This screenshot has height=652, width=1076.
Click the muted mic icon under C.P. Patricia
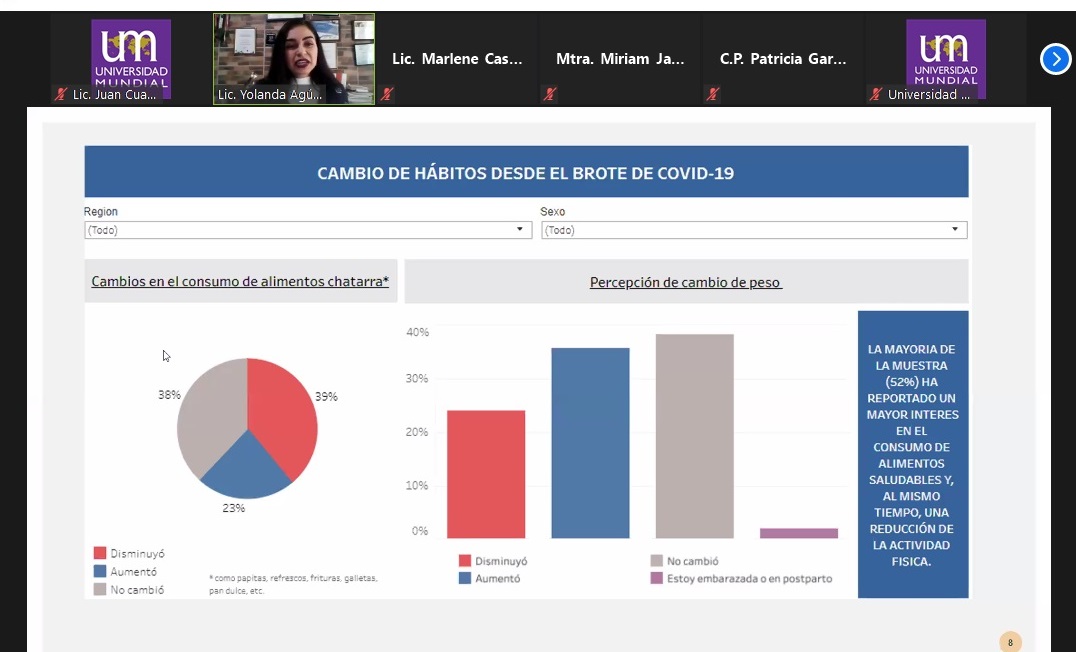[712, 95]
